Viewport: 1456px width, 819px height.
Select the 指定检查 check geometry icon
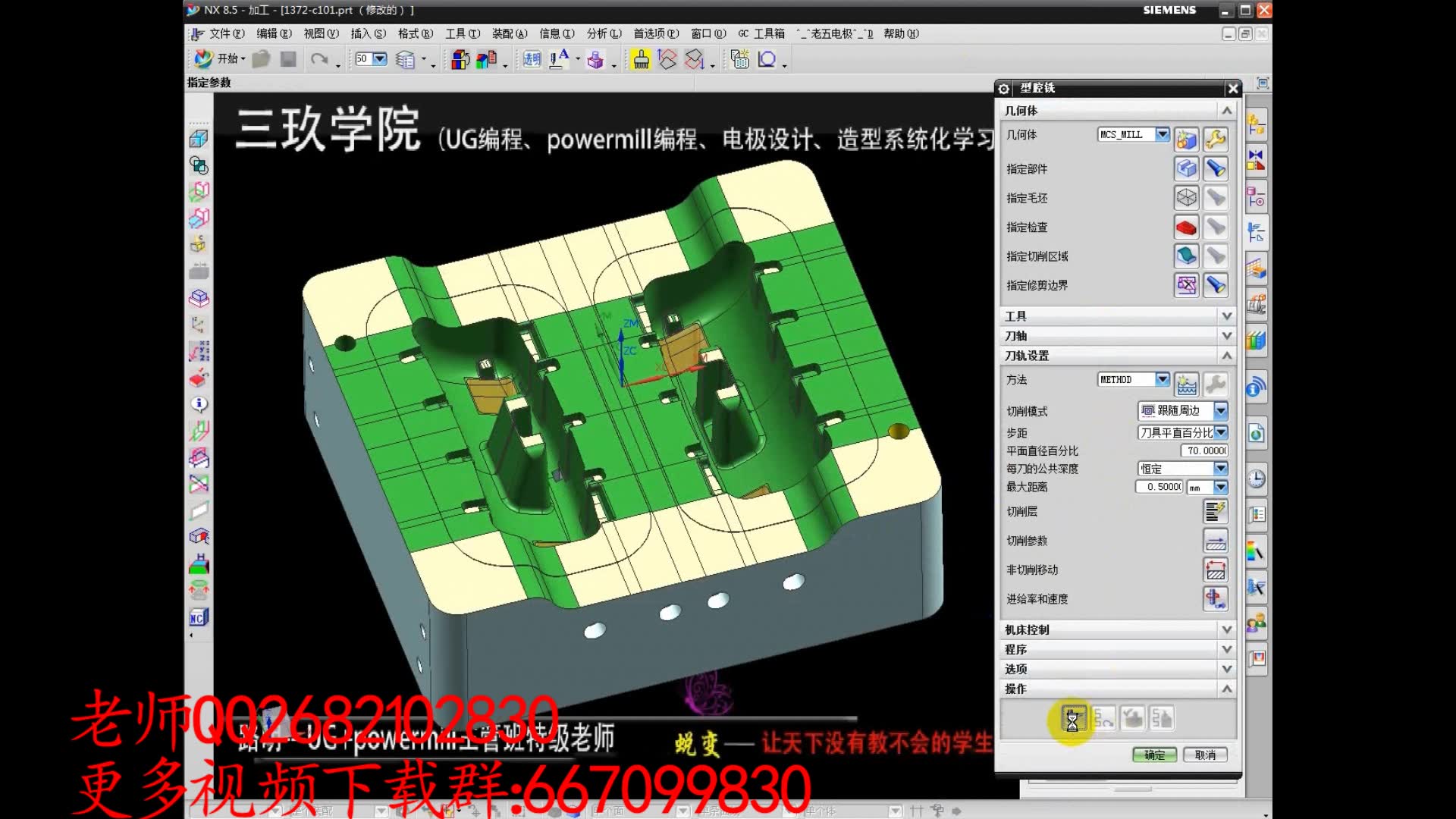[x=1185, y=227]
